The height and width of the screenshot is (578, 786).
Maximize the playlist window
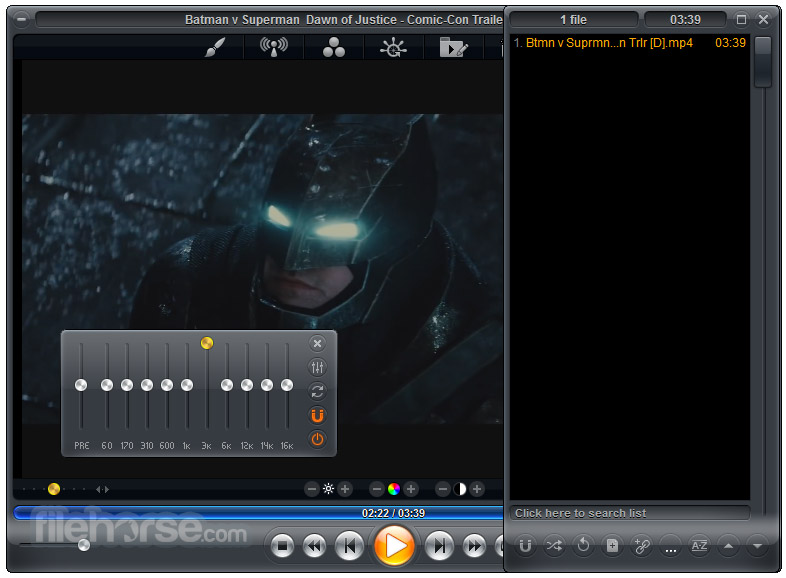pos(741,20)
